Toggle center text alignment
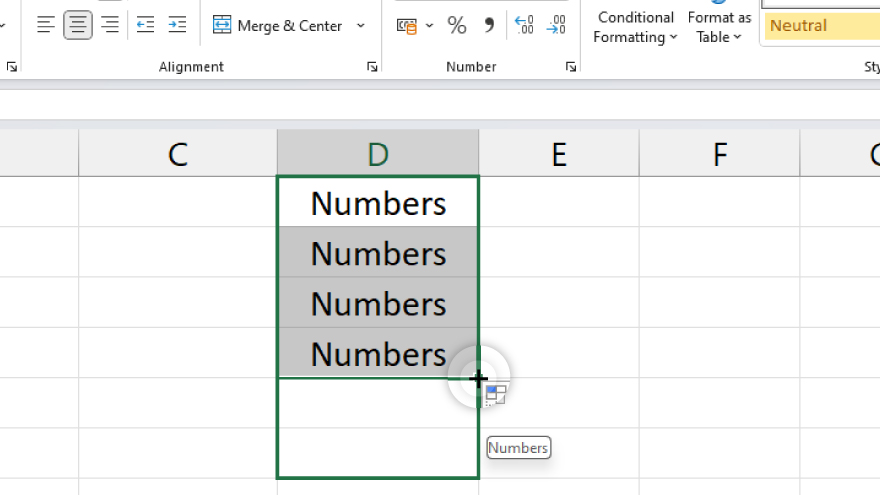This screenshot has height=495, width=880. pos(77,25)
